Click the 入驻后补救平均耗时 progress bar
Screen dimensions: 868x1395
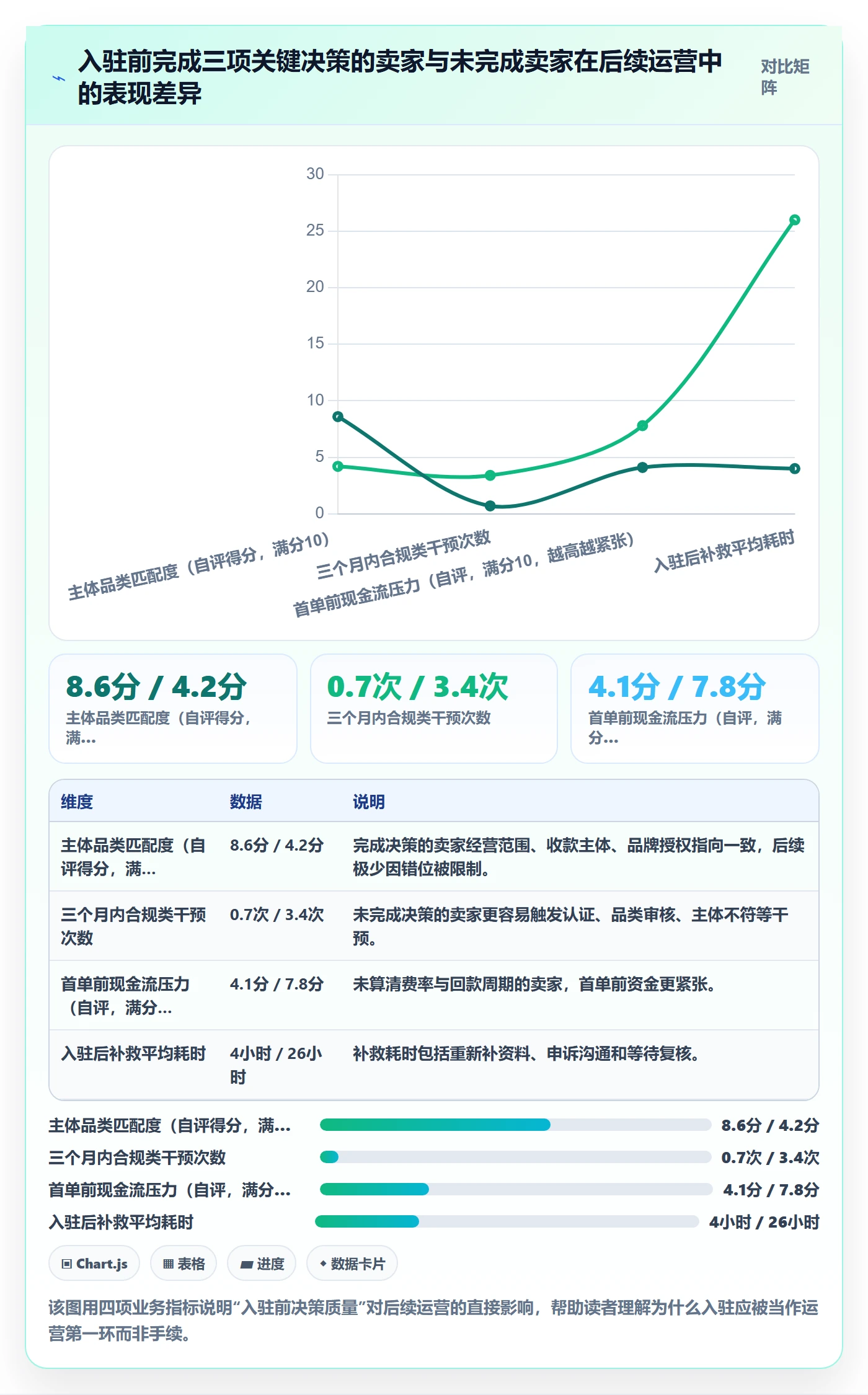click(507, 1221)
